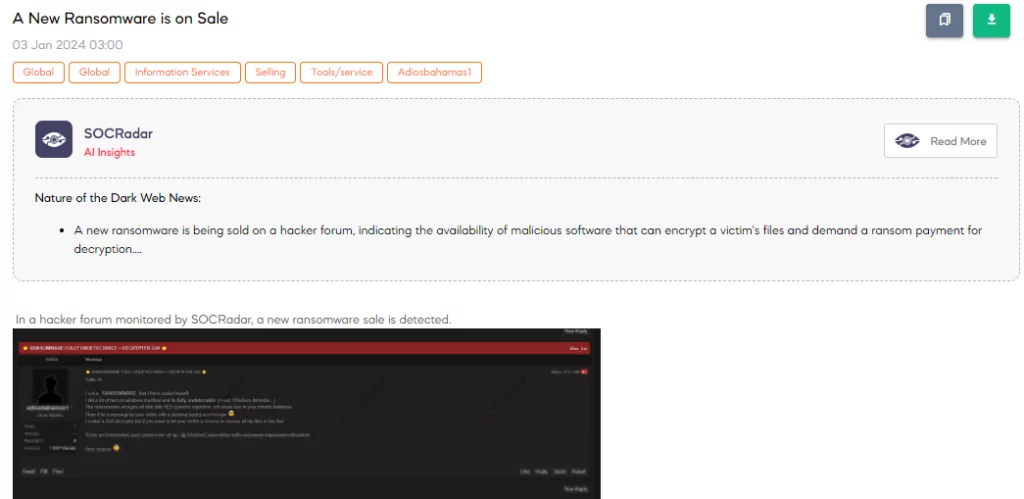Select the Adiosbahamas1 tag
This screenshot has width=1024, height=499.
(434, 72)
